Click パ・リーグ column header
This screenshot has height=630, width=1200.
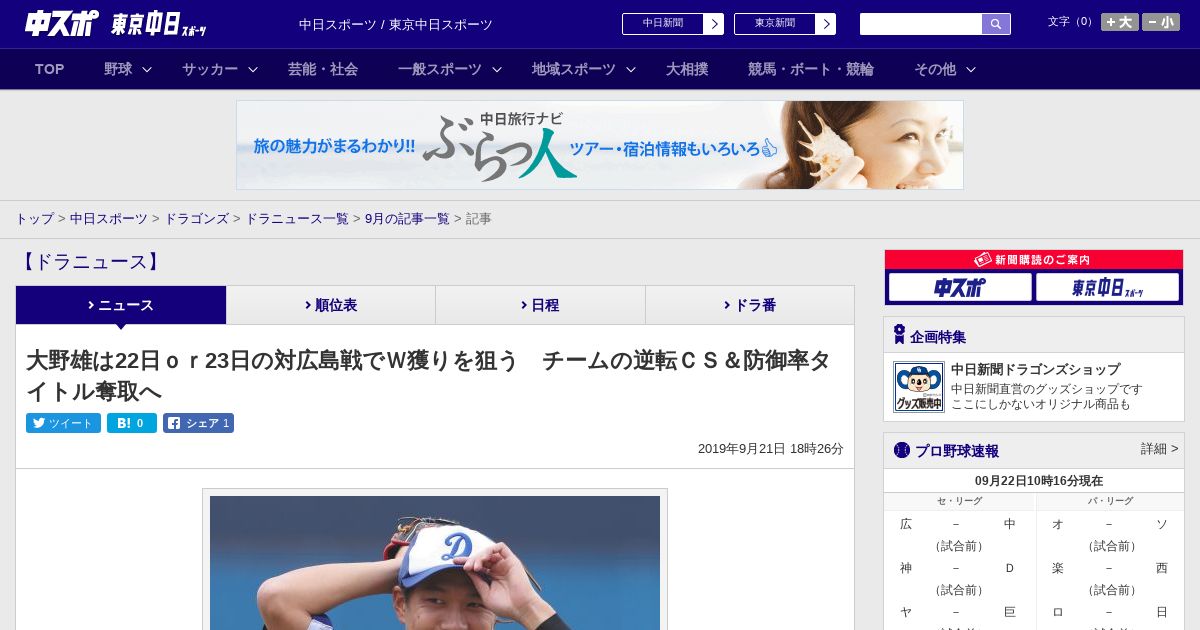(1110, 501)
